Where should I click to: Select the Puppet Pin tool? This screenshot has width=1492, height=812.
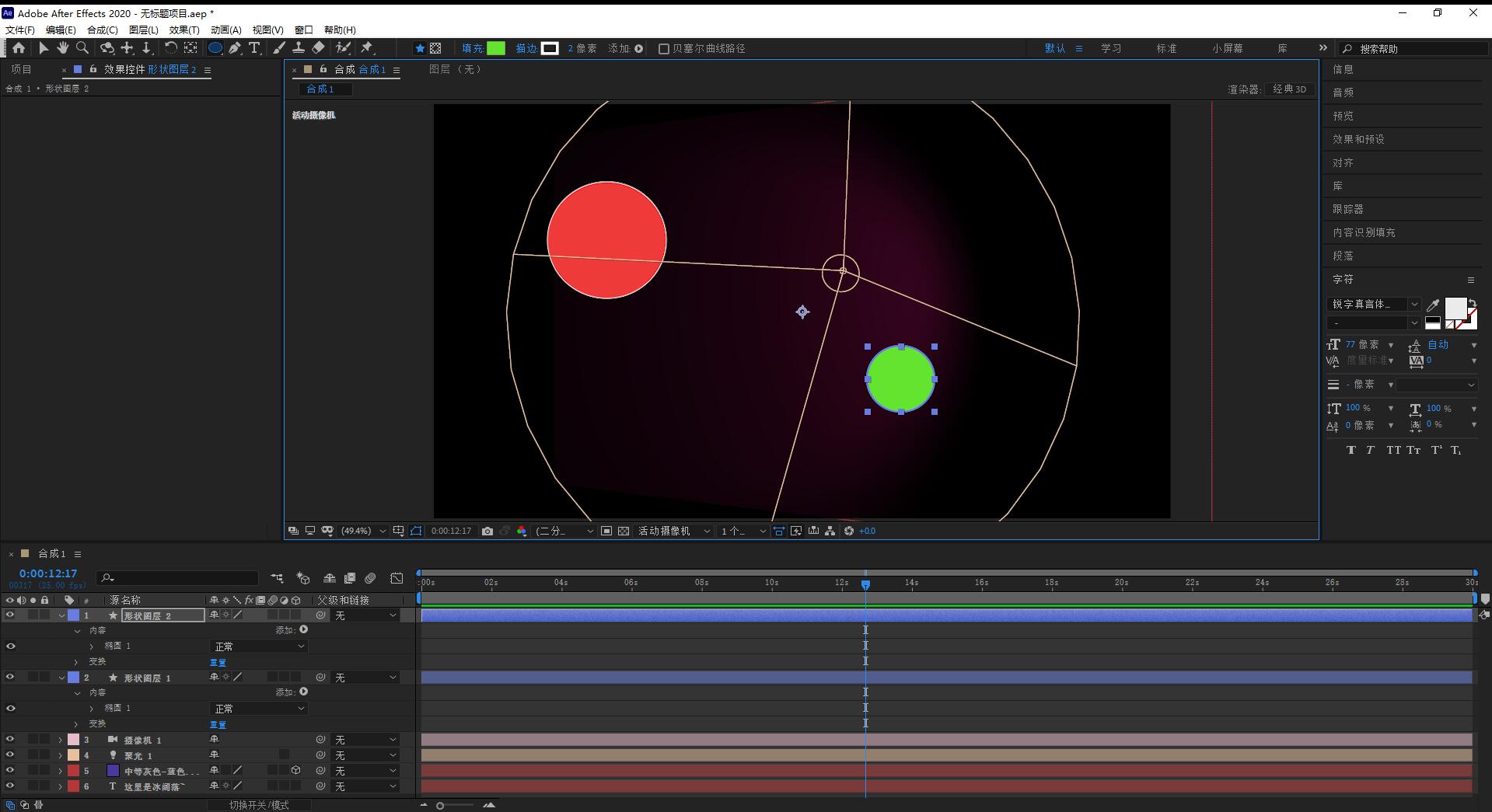(367, 48)
